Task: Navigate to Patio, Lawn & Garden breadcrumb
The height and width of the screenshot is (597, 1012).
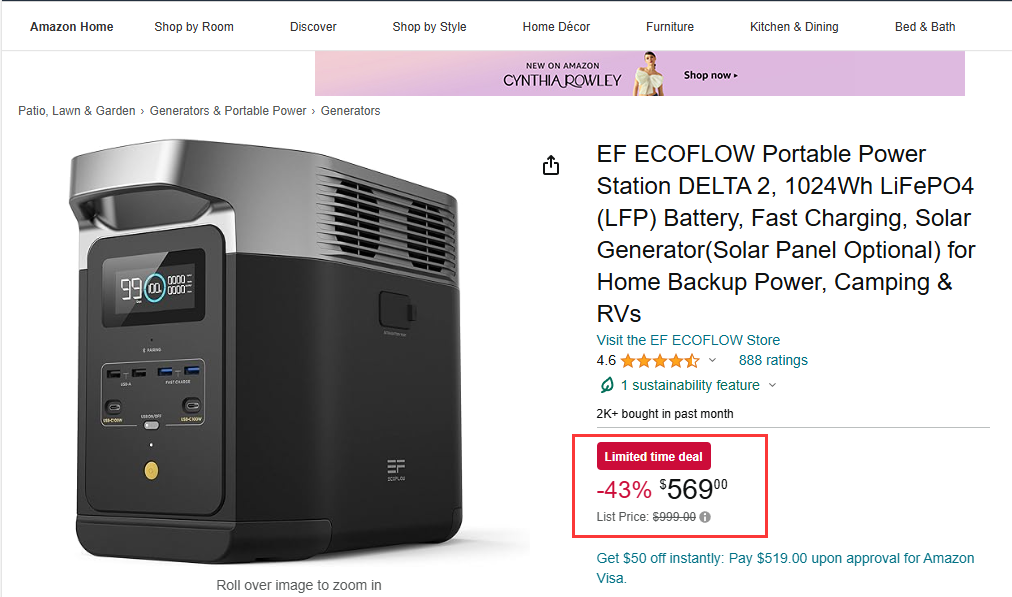Action: click(x=76, y=110)
